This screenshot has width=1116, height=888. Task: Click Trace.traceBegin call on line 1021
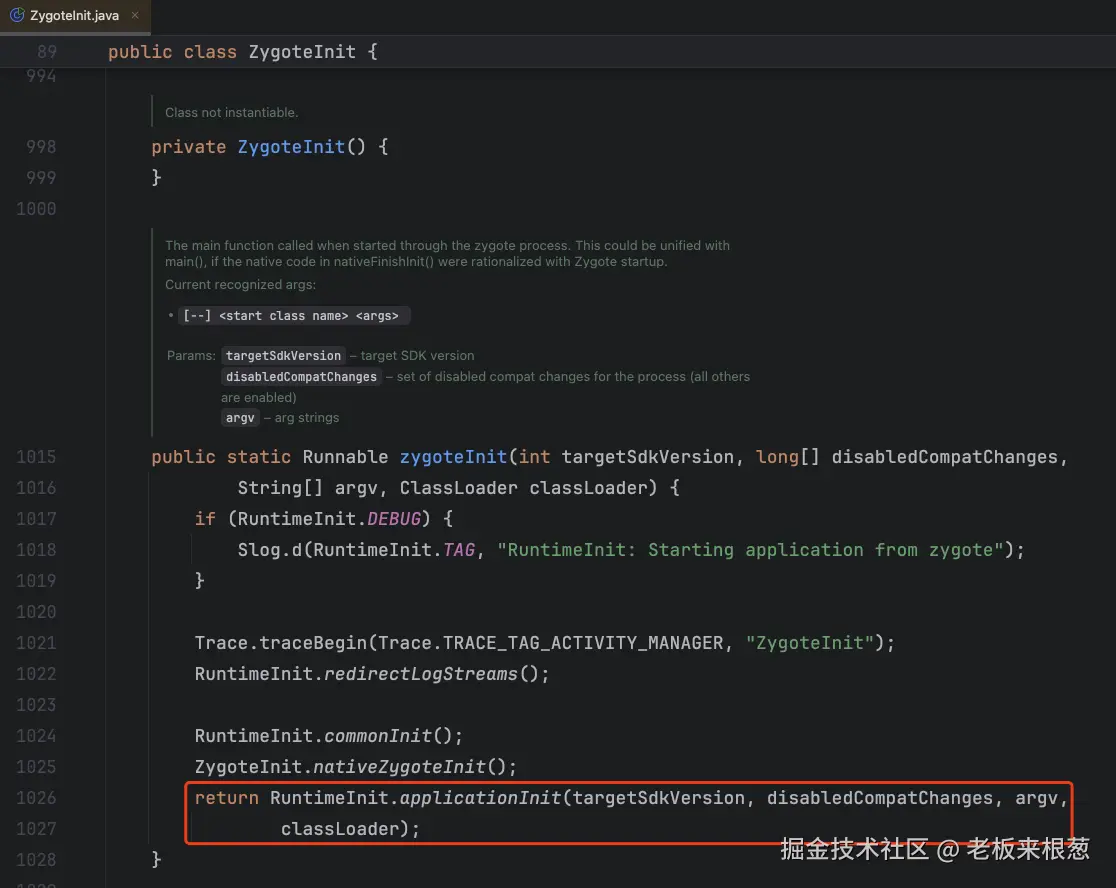click(x=280, y=643)
